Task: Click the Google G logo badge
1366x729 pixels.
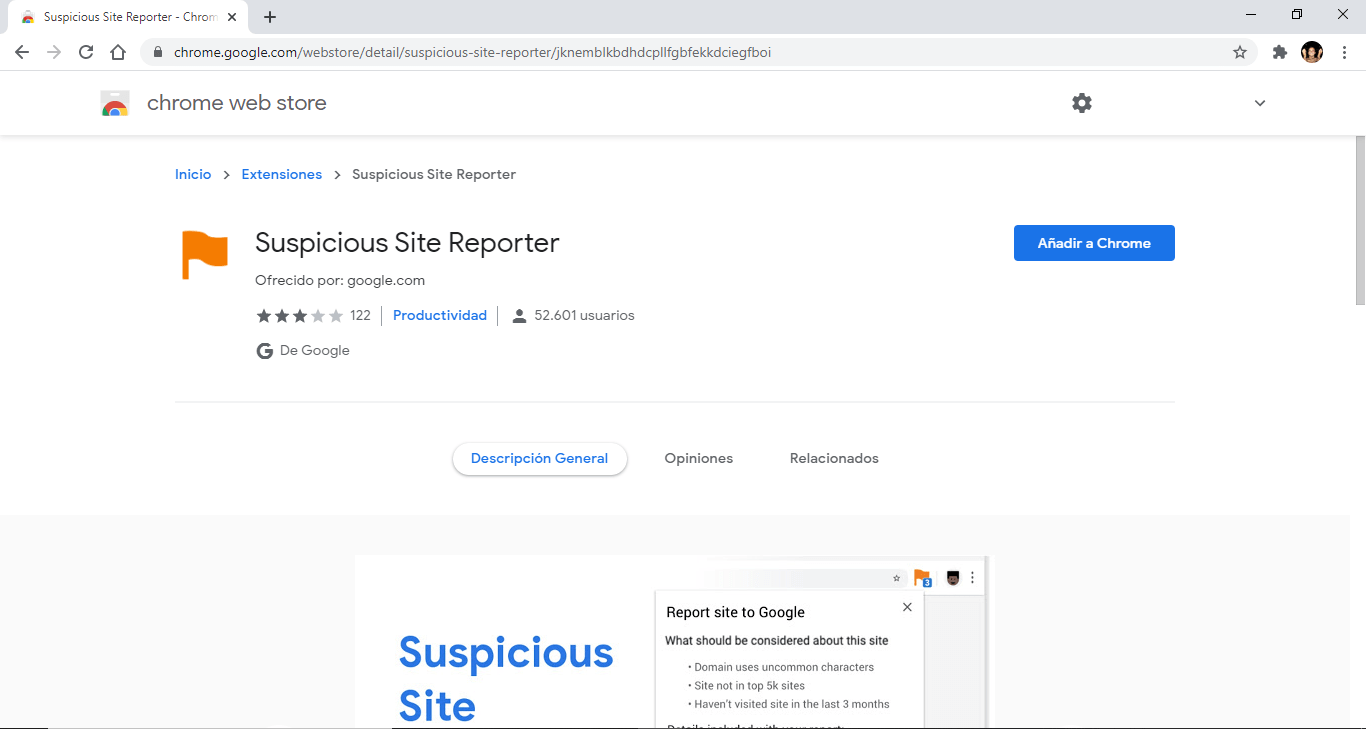Action: [x=265, y=351]
